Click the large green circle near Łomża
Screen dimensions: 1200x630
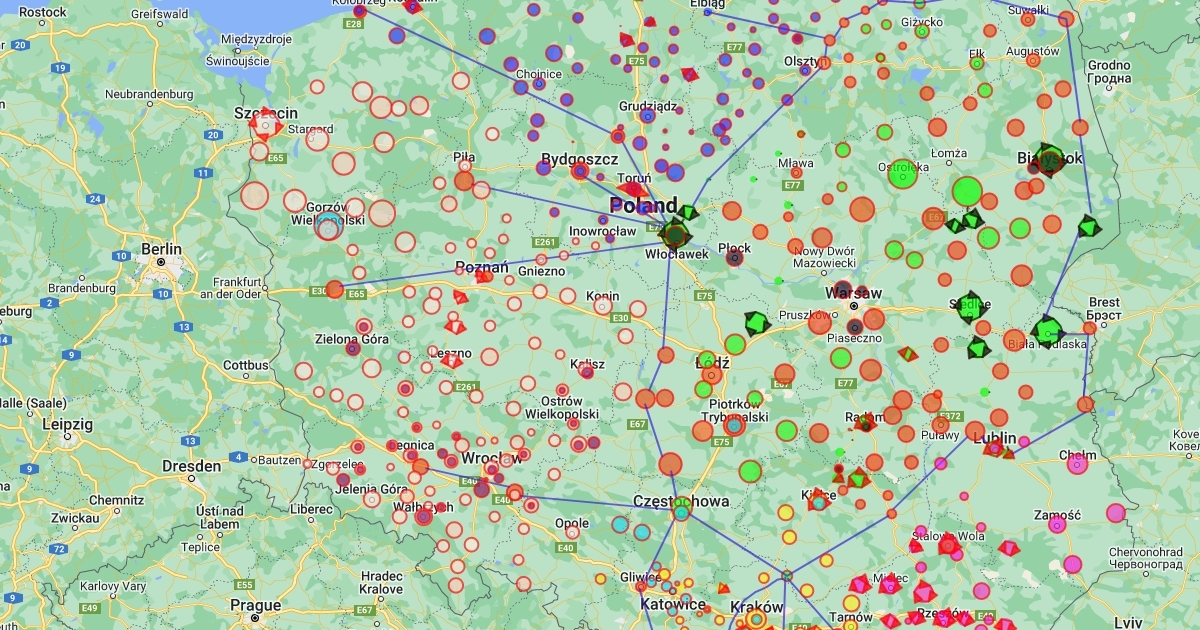pyautogui.click(x=967, y=191)
